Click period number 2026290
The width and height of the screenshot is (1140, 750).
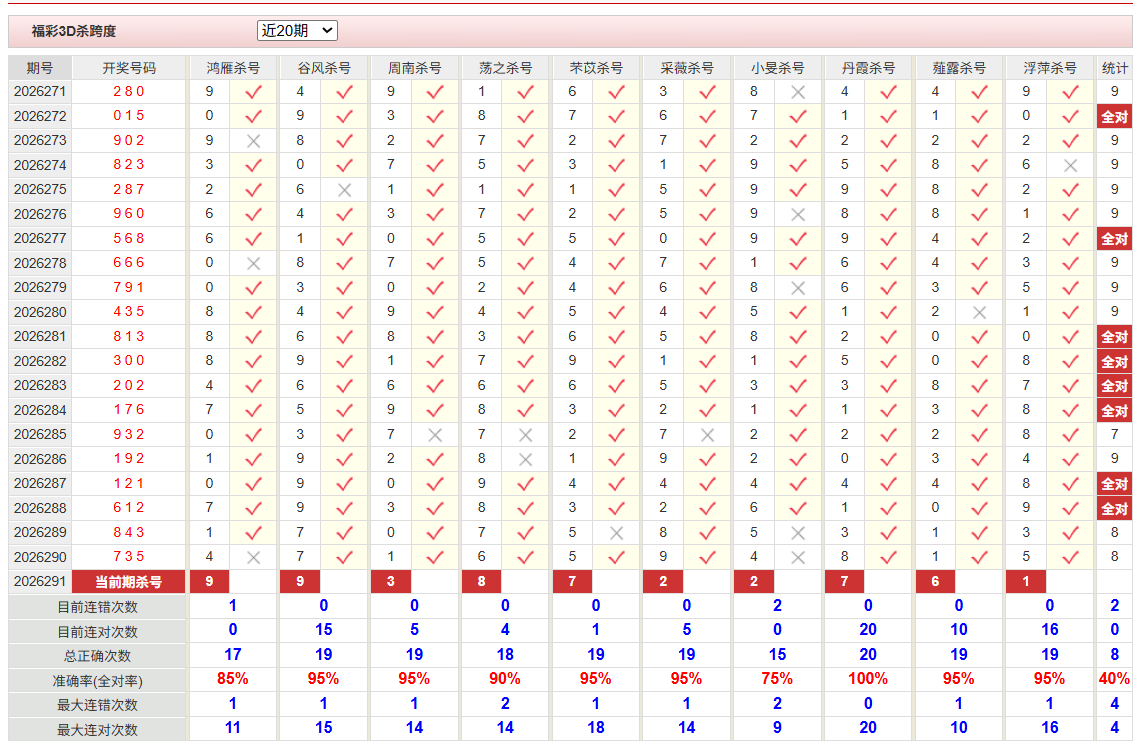(x=40, y=557)
